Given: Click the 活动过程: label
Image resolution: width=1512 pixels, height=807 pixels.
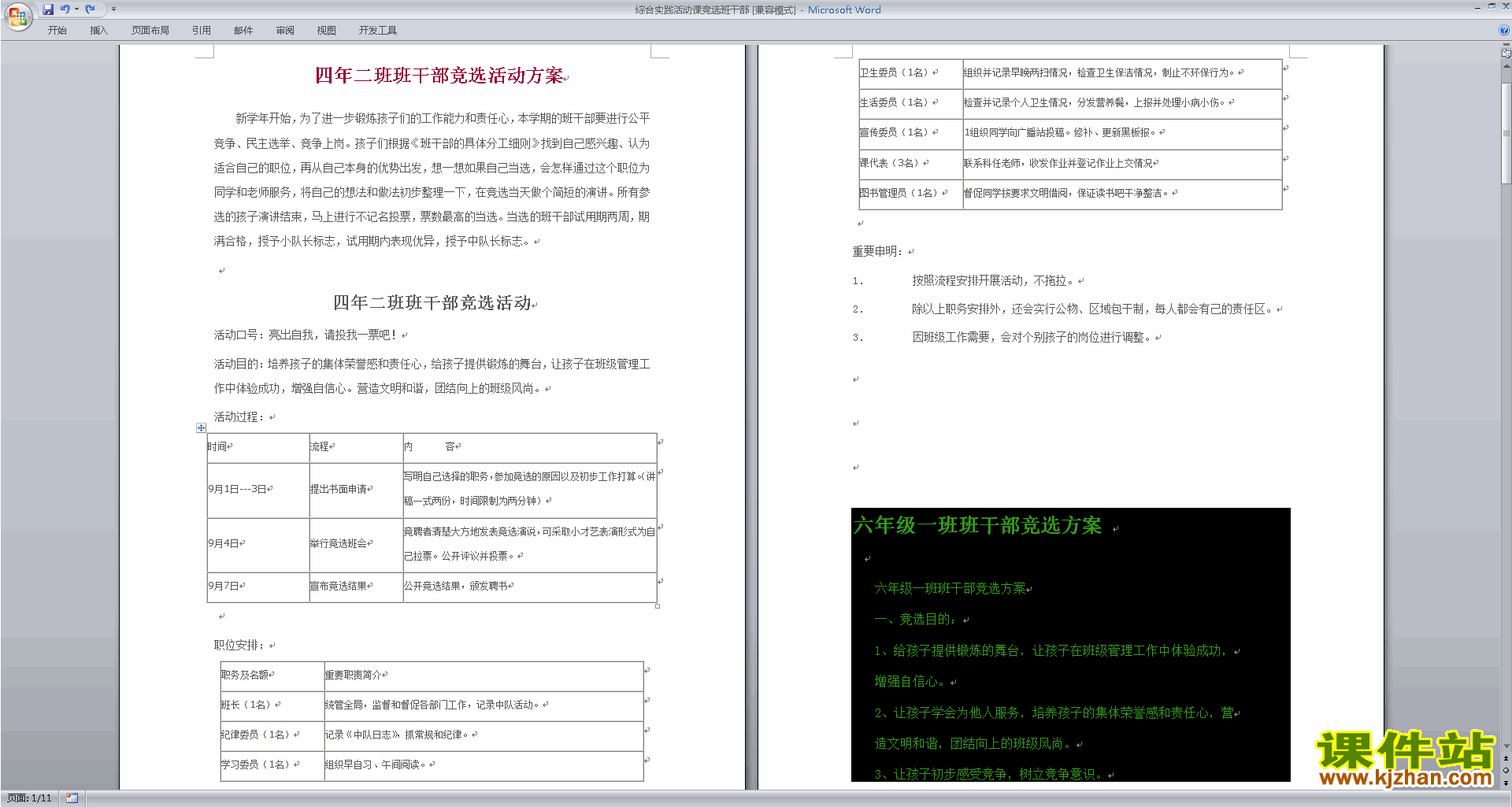Looking at the screenshot, I should 240,416.
